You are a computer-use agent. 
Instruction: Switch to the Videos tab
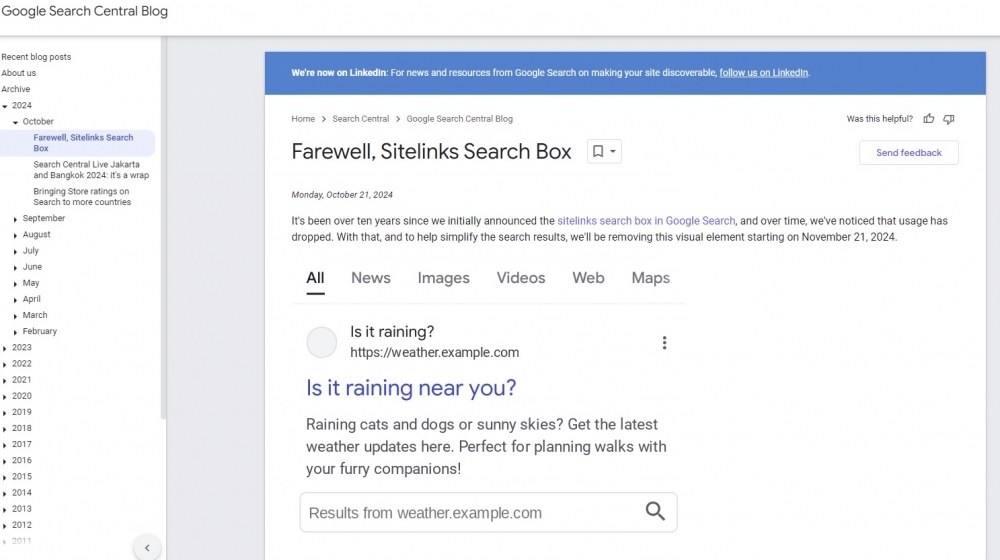click(x=521, y=278)
